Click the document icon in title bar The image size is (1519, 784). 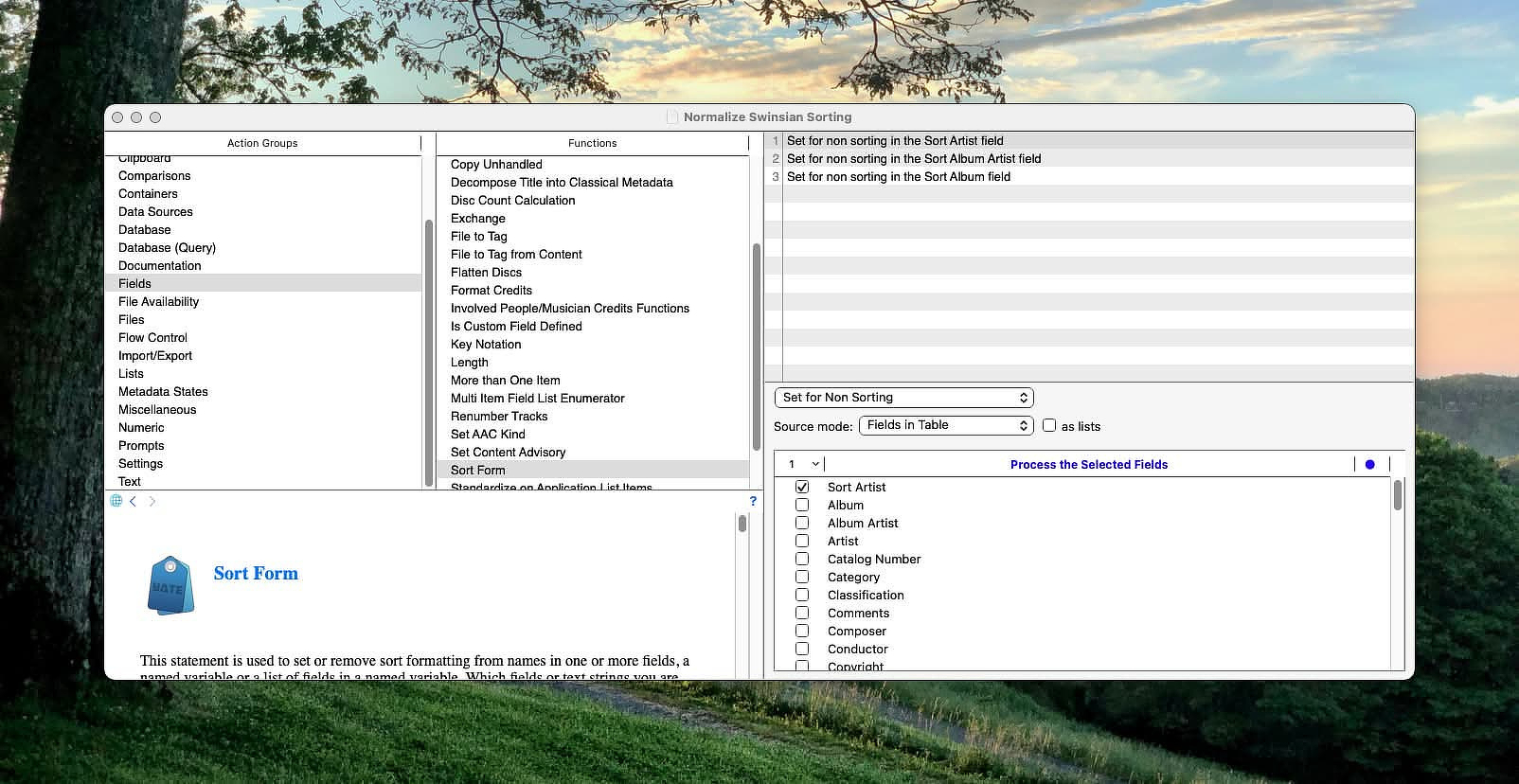(x=672, y=117)
